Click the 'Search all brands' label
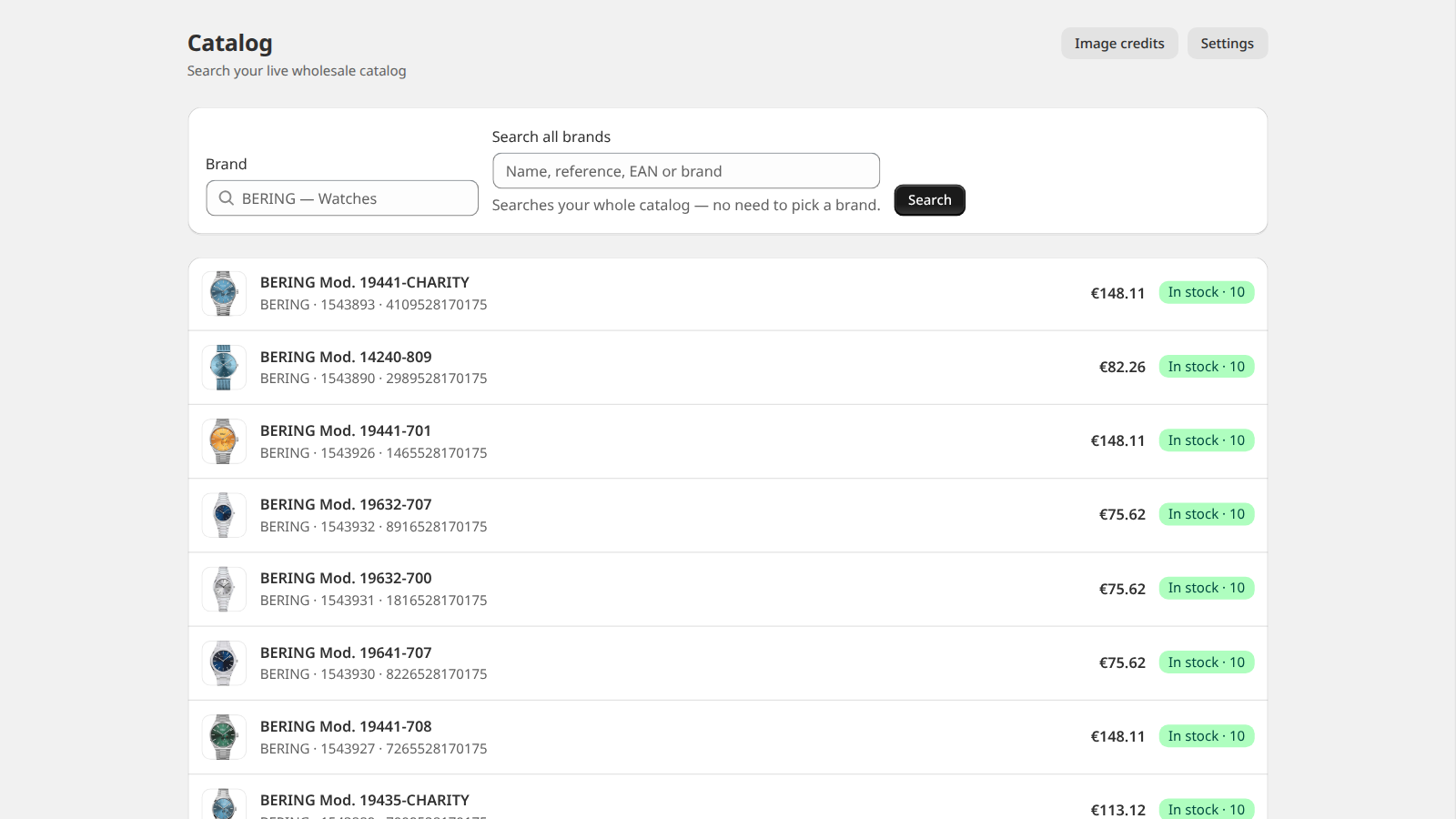 point(551,137)
